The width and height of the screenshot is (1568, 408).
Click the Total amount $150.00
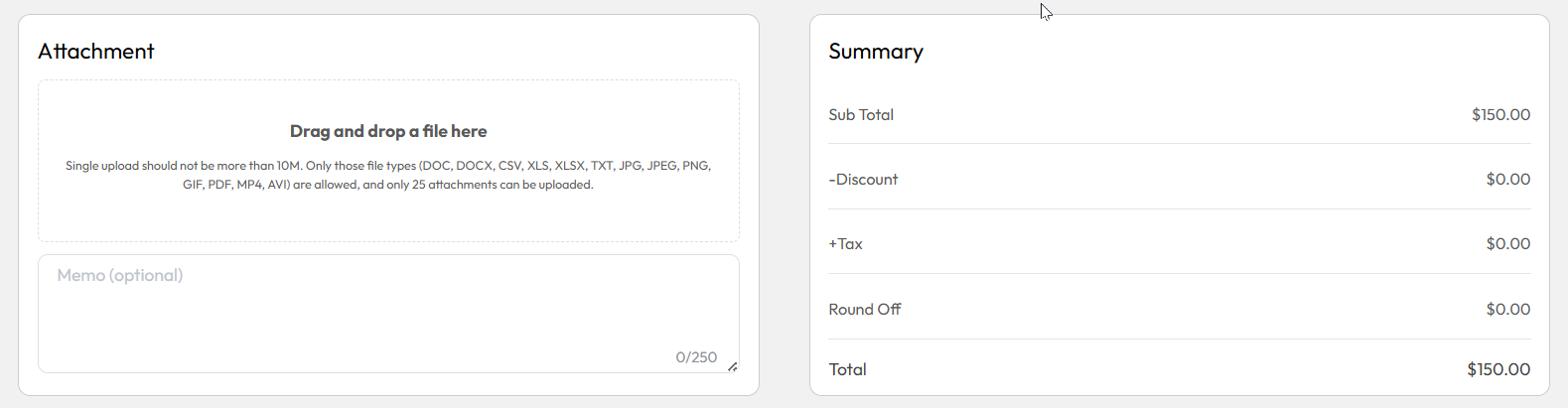pos(1498,369)
